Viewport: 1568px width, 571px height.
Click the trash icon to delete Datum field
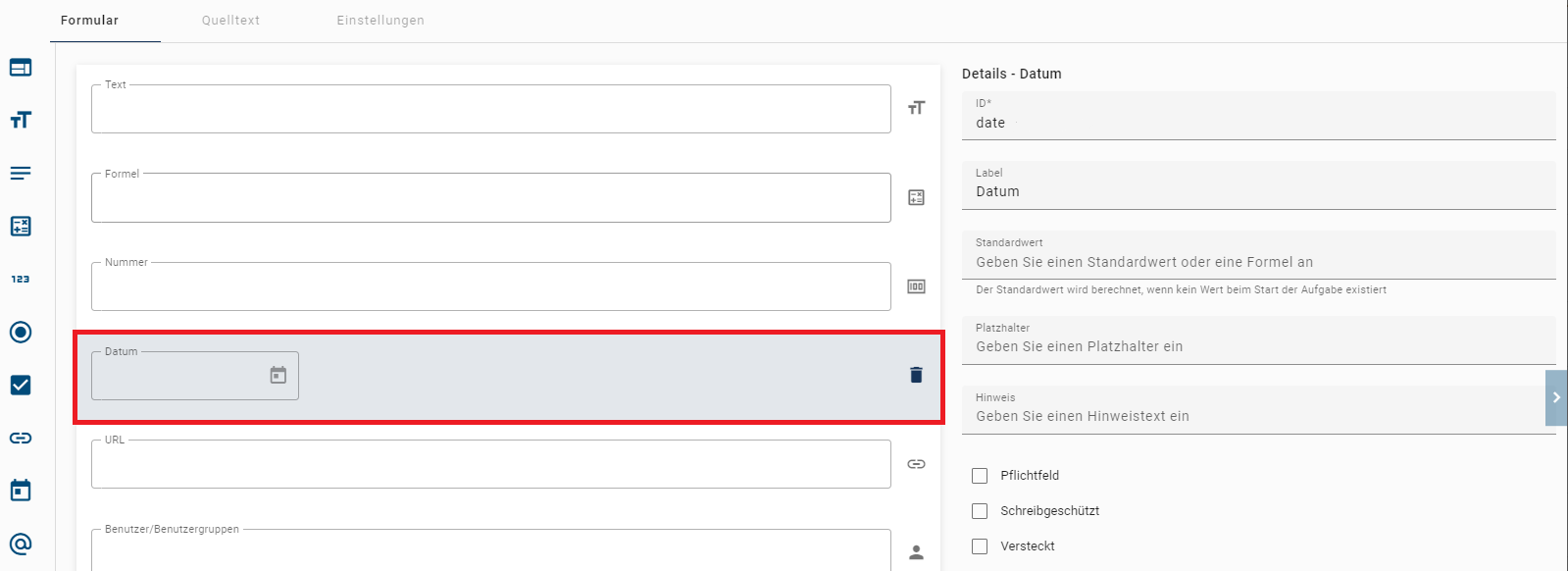tap(916, 375)
